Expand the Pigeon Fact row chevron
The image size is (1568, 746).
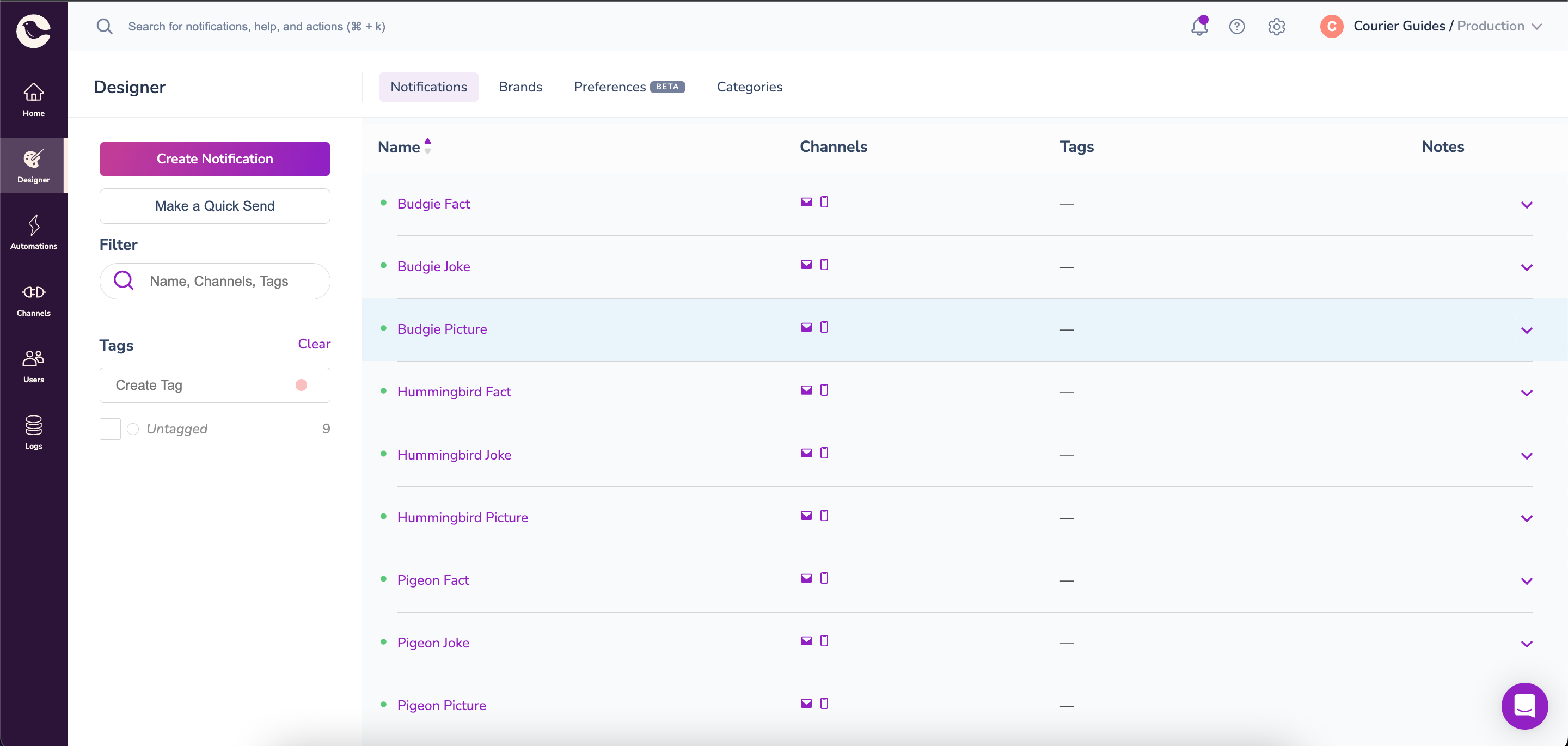(1527, 581)
